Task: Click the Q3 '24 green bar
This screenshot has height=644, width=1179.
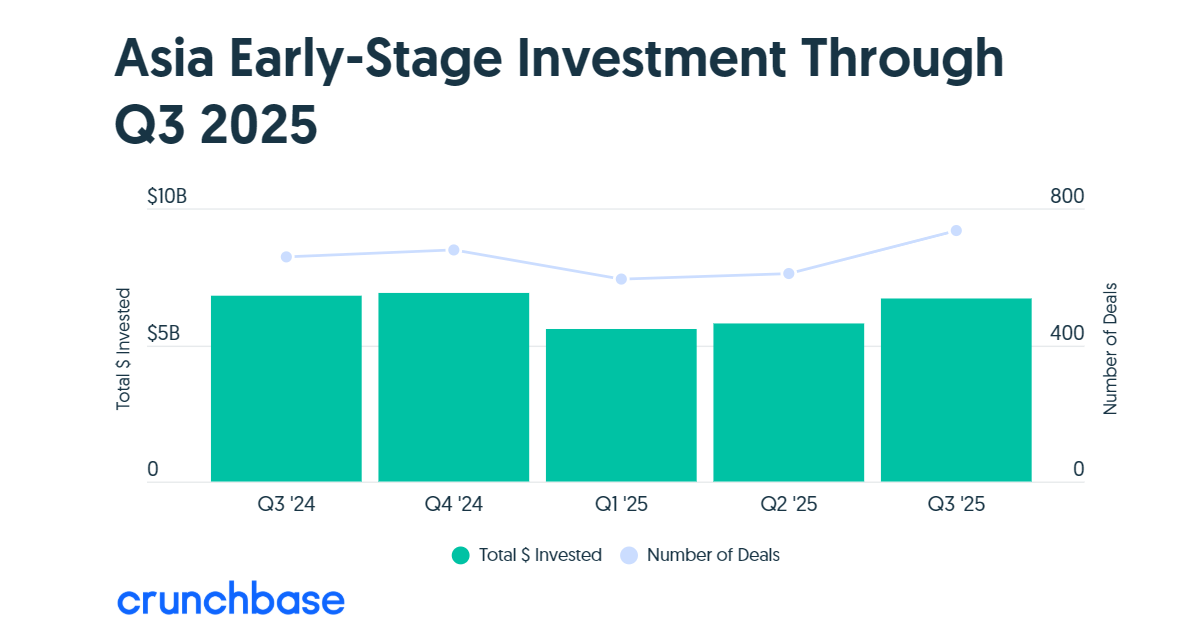Action: click(x=286, y=388)
